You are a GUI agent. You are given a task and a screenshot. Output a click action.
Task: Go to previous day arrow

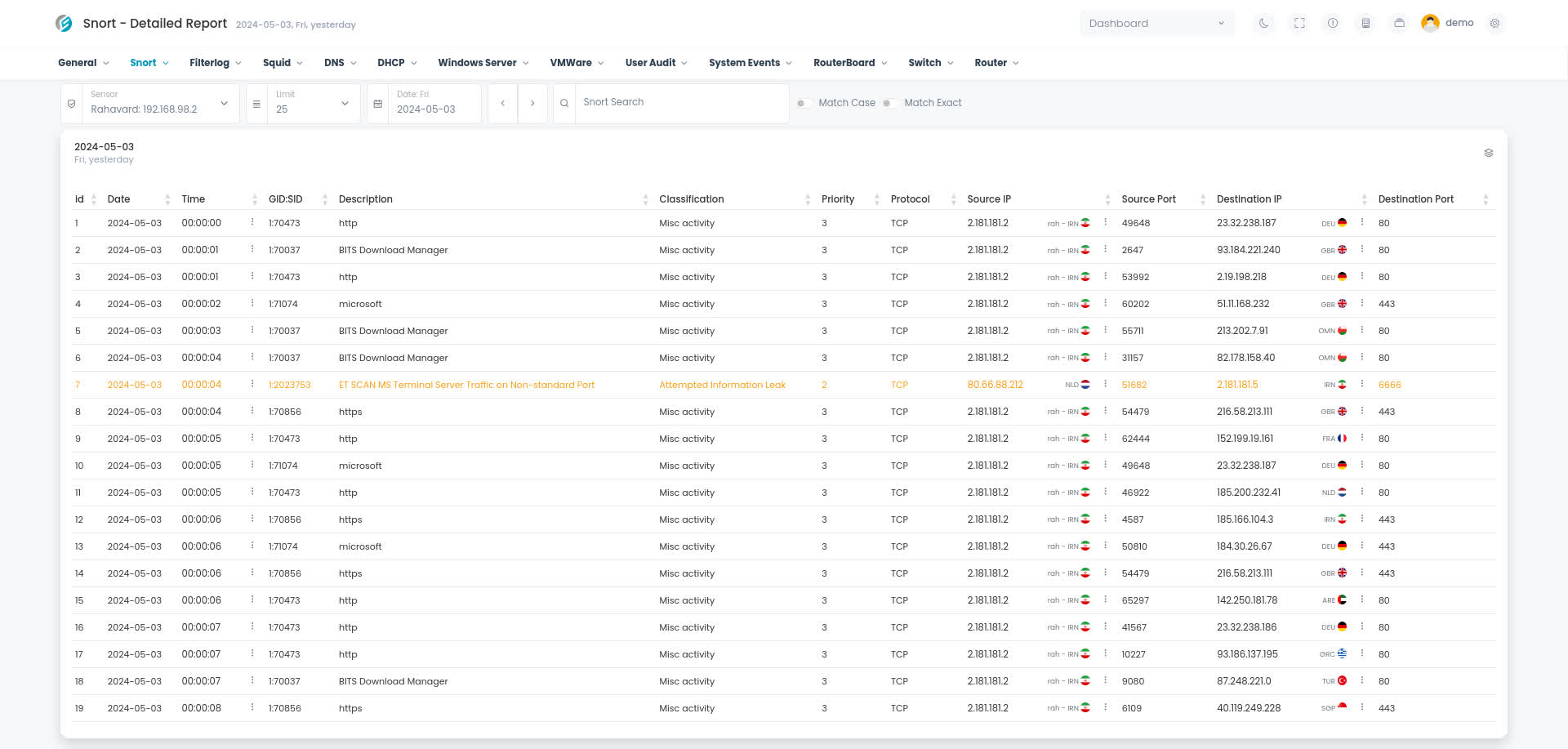[503, 103]
